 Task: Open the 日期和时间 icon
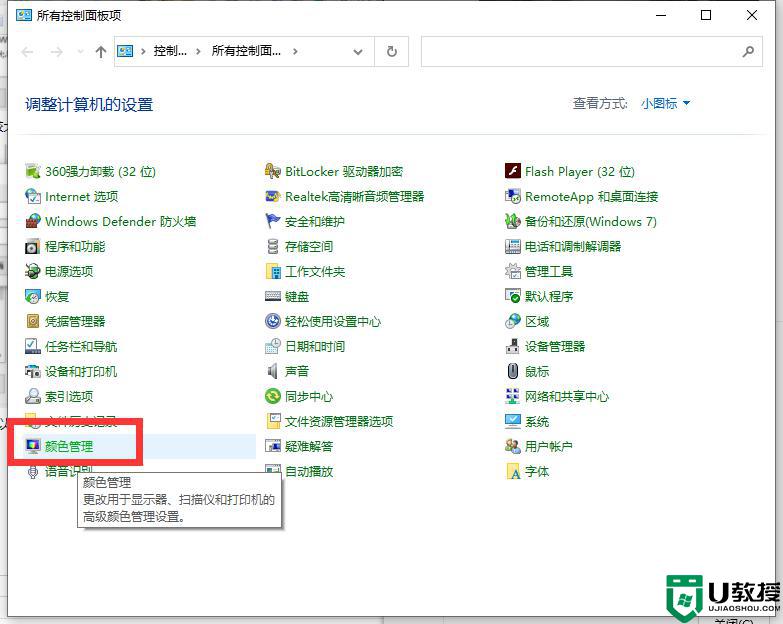click(273, 346)
